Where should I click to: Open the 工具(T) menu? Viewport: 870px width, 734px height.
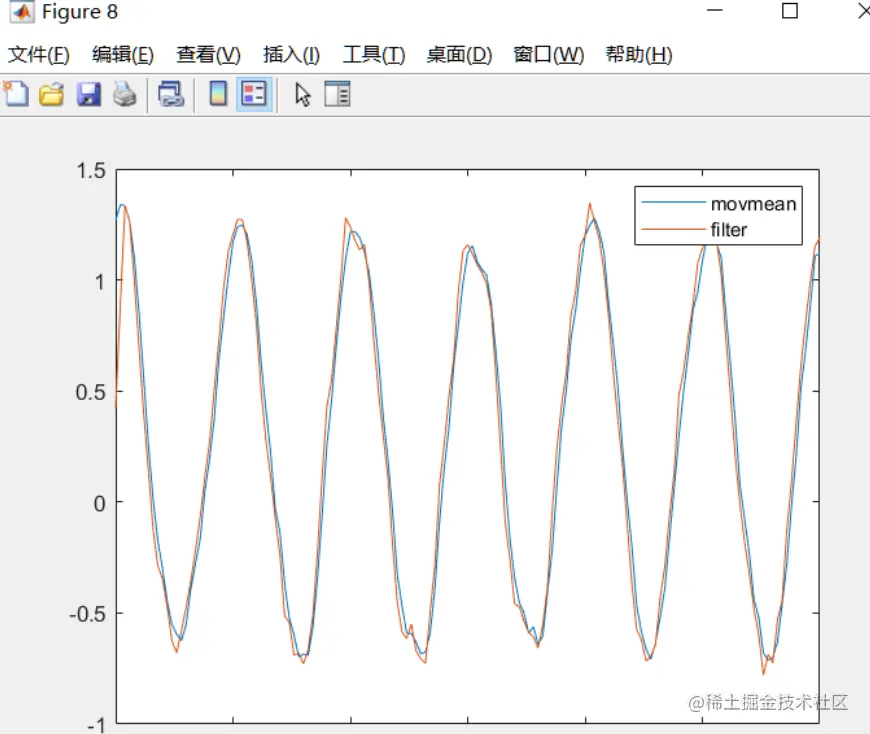[x=374, y=54]
